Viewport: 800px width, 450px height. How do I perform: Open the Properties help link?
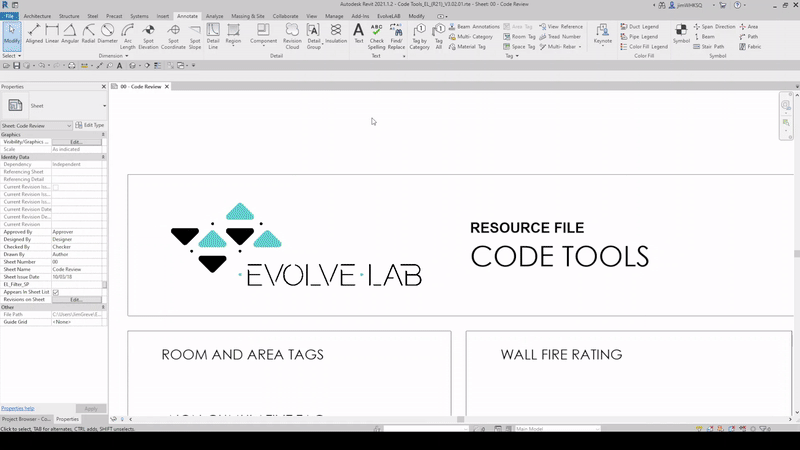coord(18,408)
